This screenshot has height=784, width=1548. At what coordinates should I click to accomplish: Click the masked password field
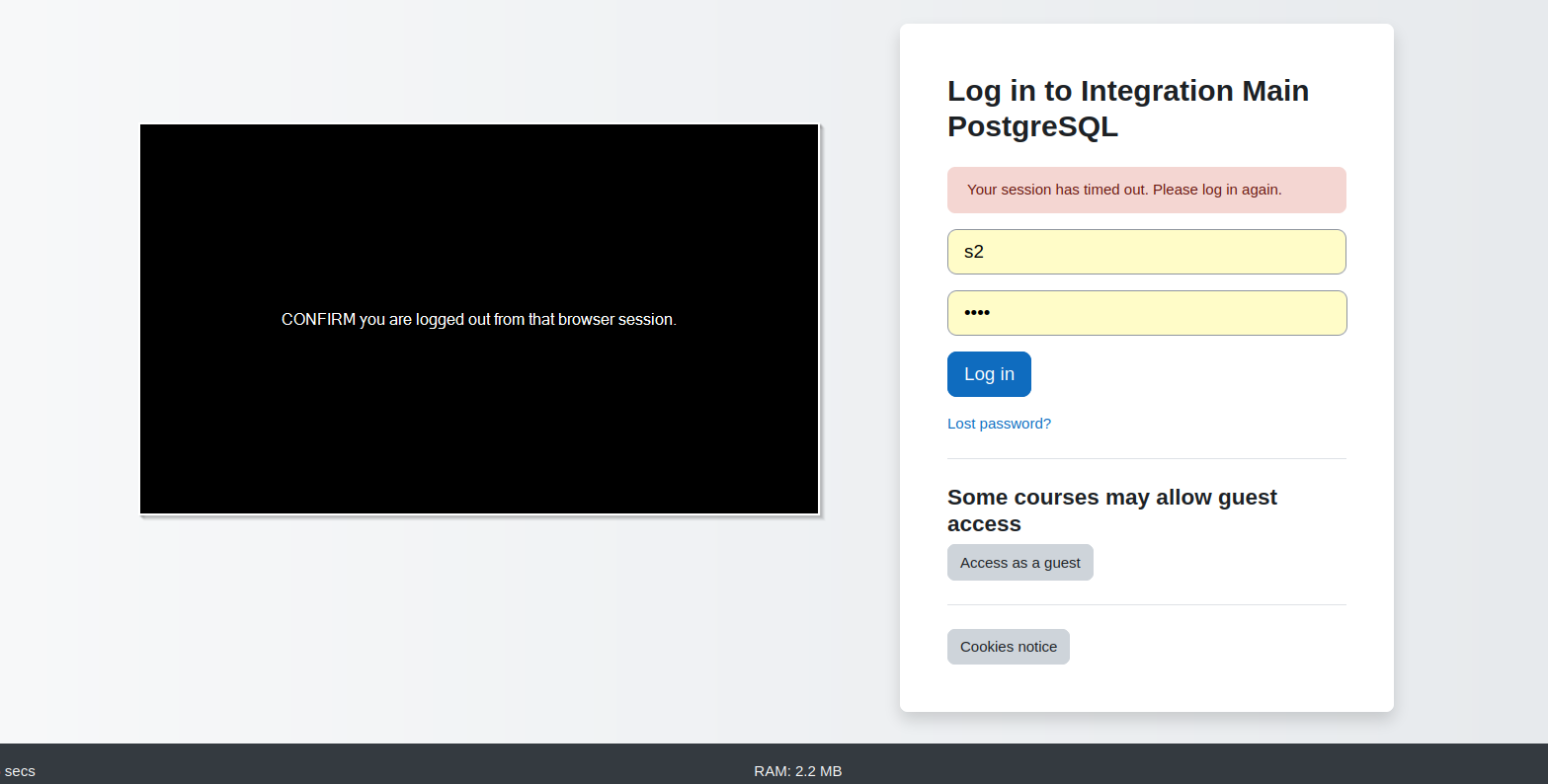[x=1146, y=313]
